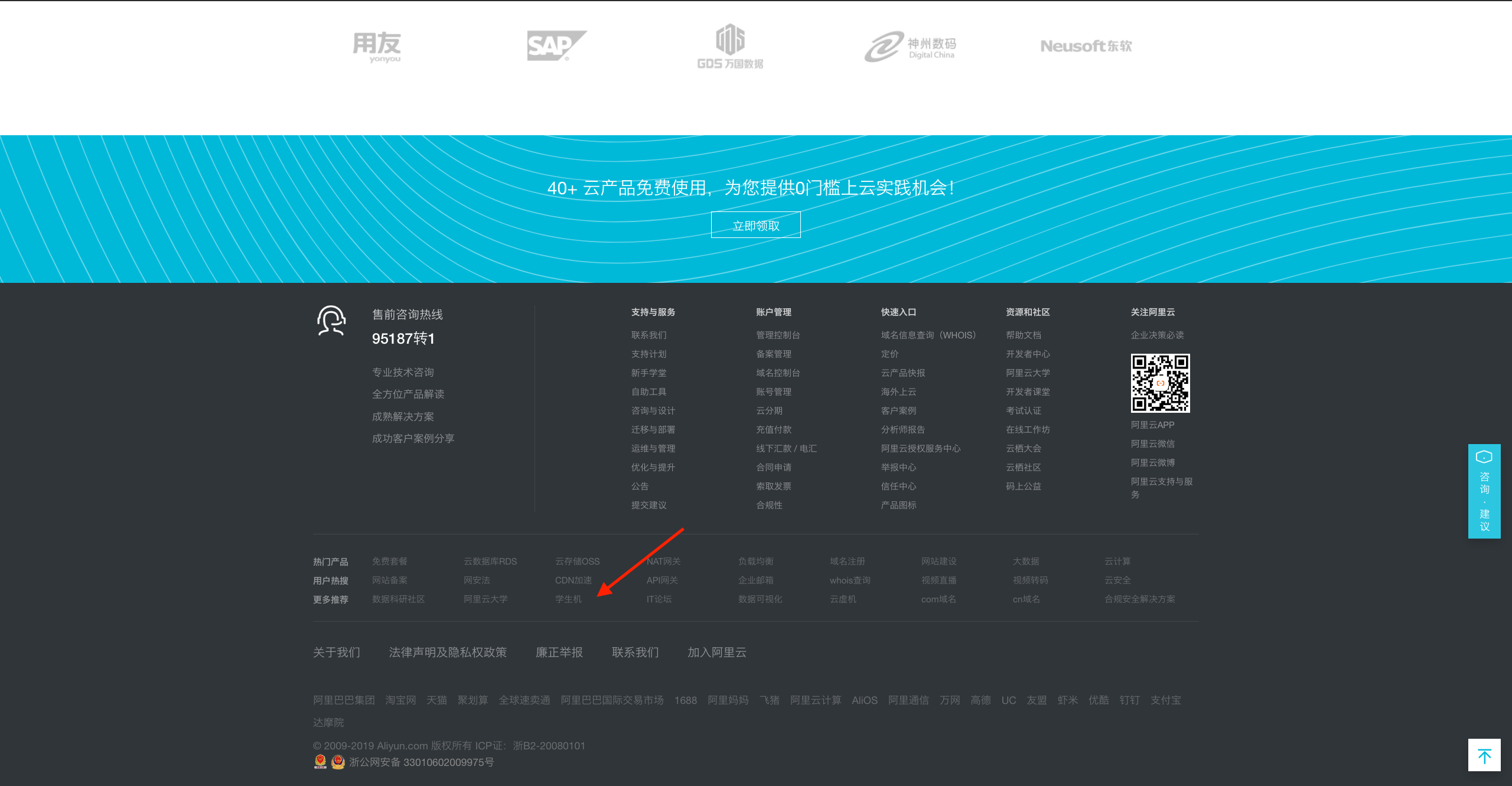This screenshot has width=1512, height=786.
Task: Open the 阿里巴巴集团 link
Action: point(344,700)
